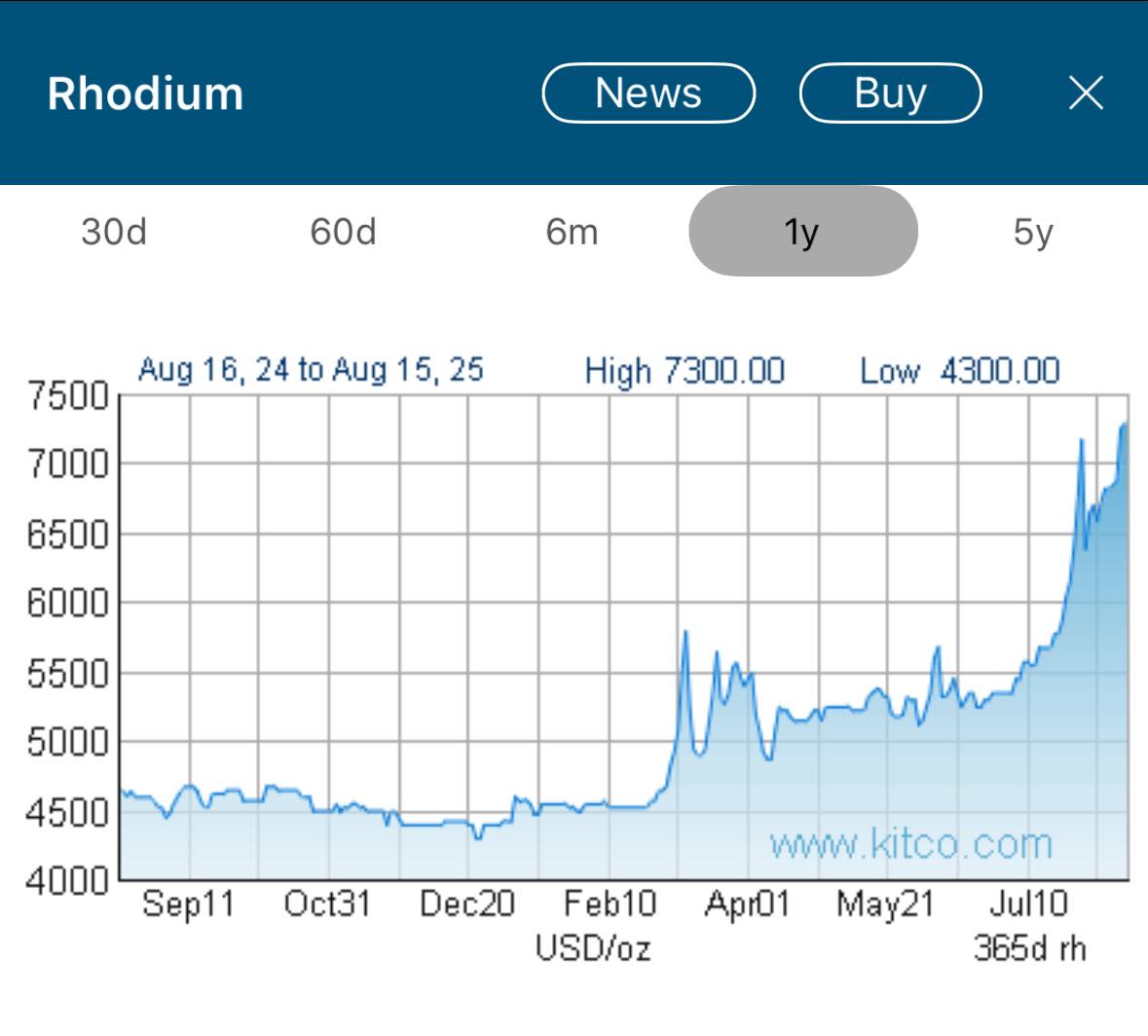This screenshot has height=1036, width=1148.
Task: Click the 4500 y-axis label
Action: [68, 813]
